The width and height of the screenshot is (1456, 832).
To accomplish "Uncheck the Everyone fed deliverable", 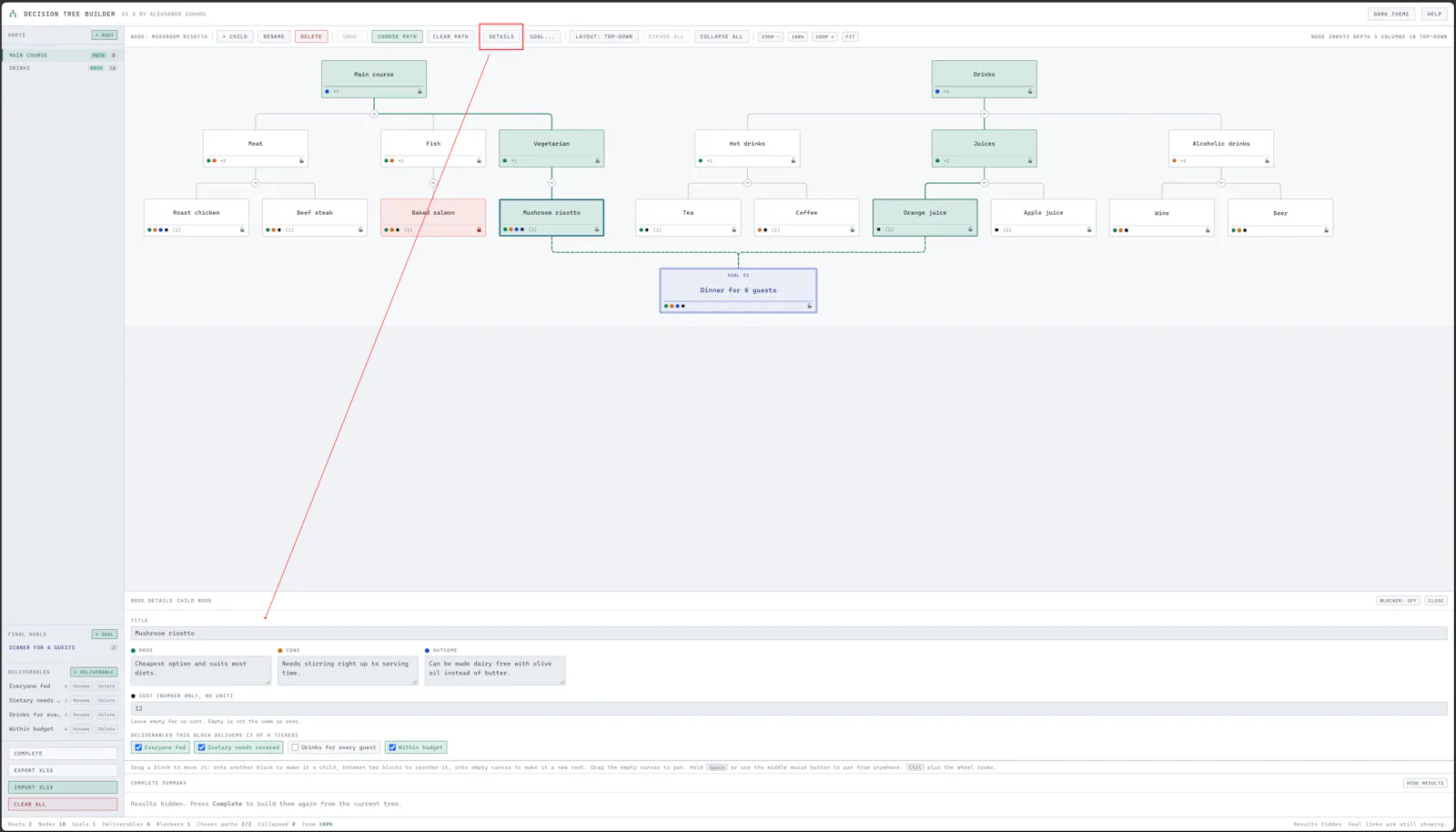I will 138,747.
